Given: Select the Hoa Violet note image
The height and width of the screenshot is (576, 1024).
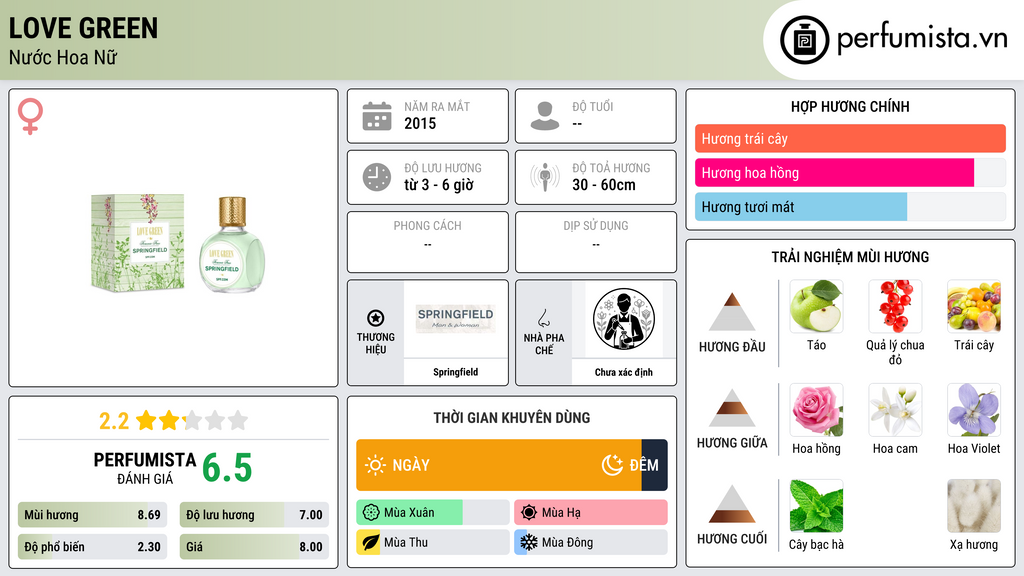Looking at the screenshot, I should pyautogui.click(x=974, y=409).
